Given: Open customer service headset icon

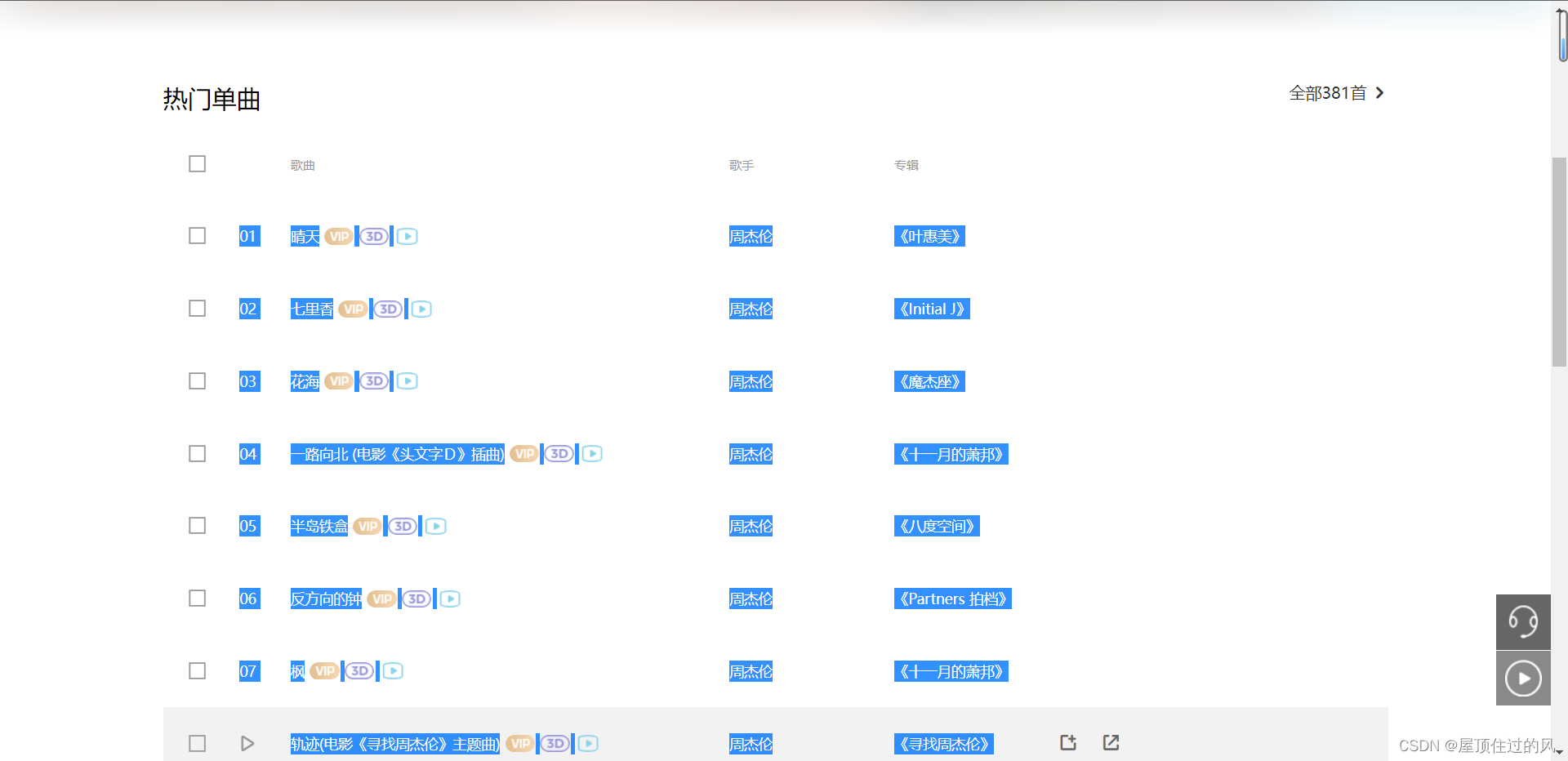Looking at the screenshot, I should (x=1523, y=622).
